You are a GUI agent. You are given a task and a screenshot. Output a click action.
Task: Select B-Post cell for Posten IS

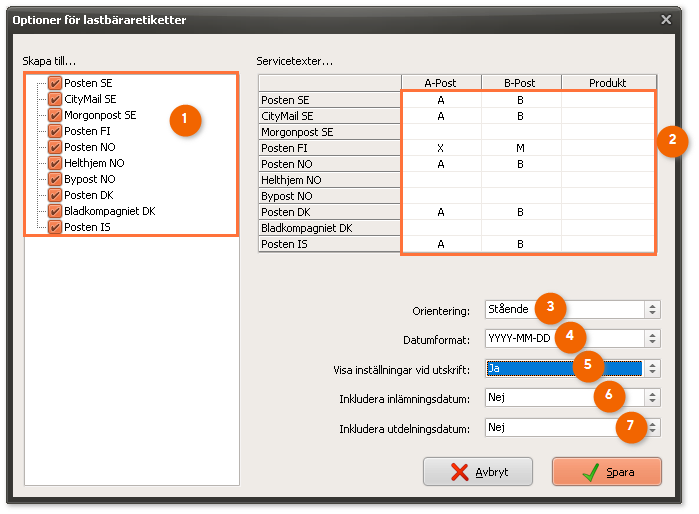pyautogui.click(x=521, y=244)
